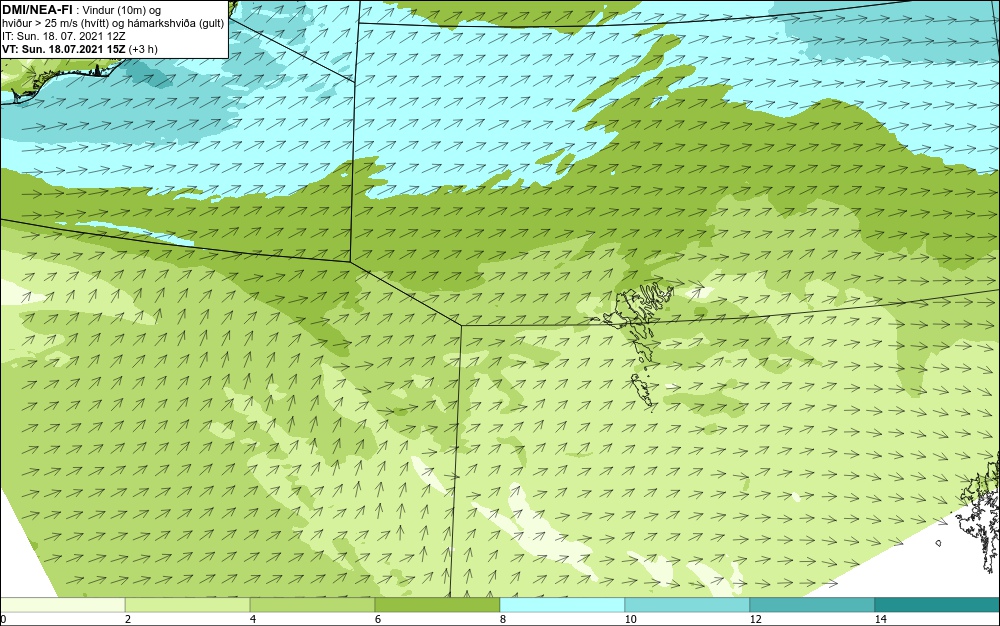Click the 'VT: Sun. 18.07.2021 15Z' line

tap(80, 49)
